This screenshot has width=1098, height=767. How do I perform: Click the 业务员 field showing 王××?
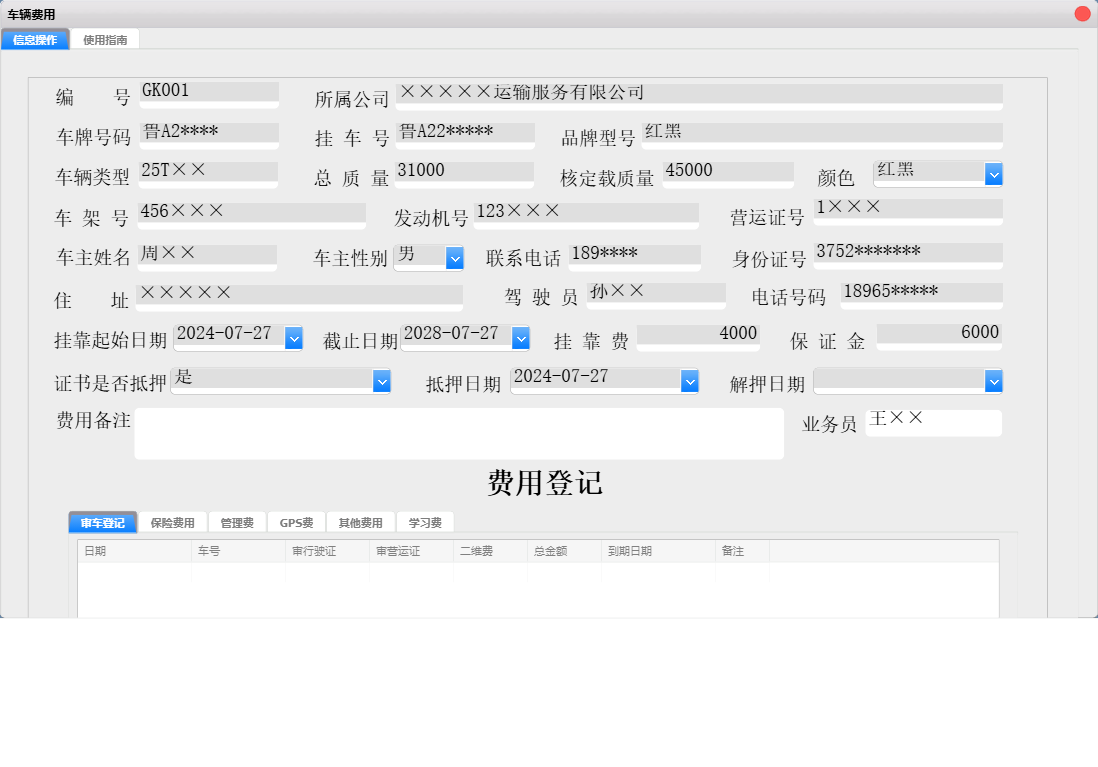933,422
